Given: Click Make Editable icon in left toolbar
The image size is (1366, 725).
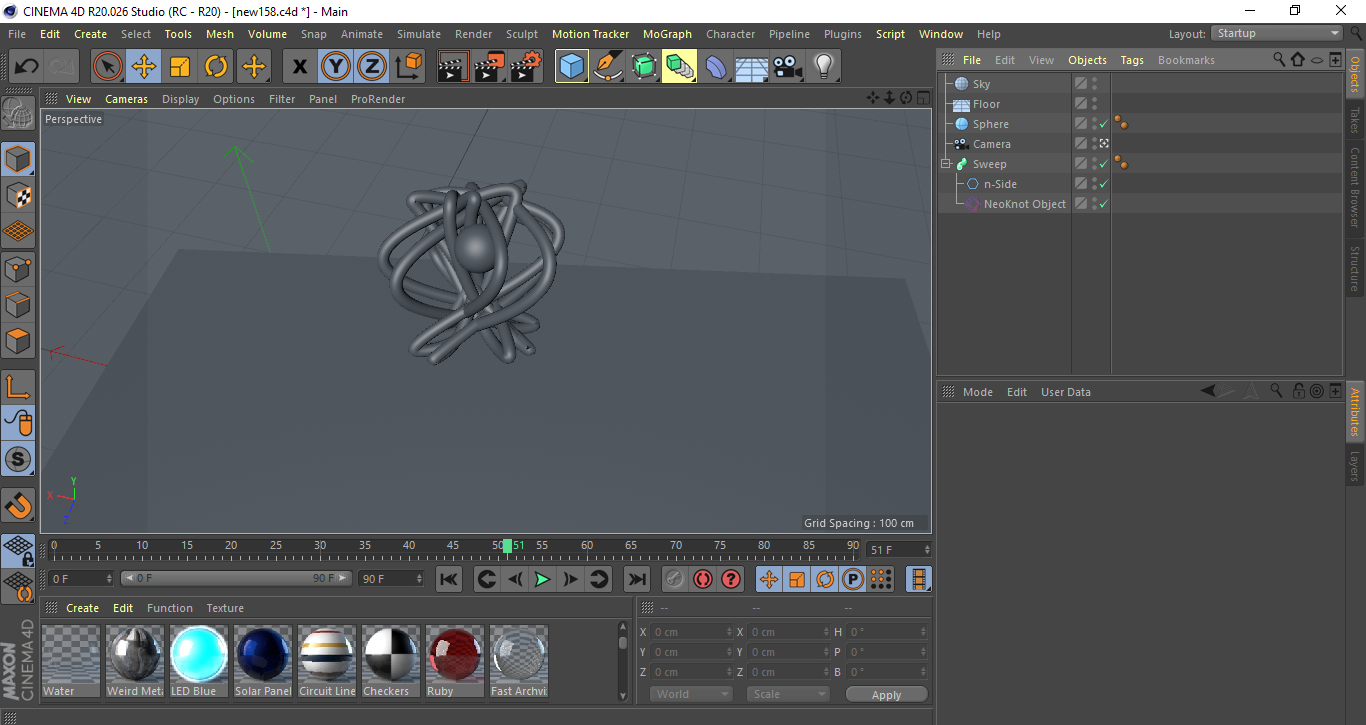Looking at the screenshot, I should [18, 114].
